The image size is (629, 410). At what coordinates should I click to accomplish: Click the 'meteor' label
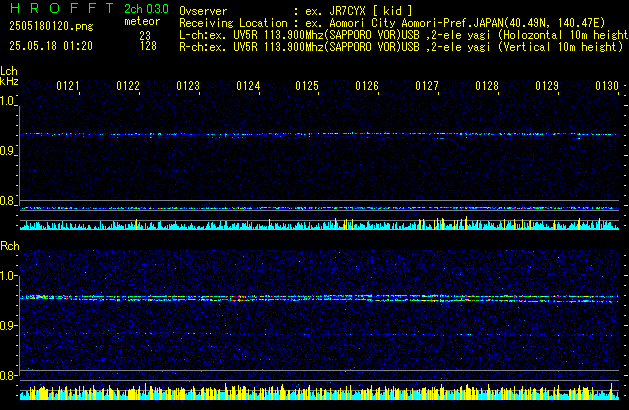(142, 21)
